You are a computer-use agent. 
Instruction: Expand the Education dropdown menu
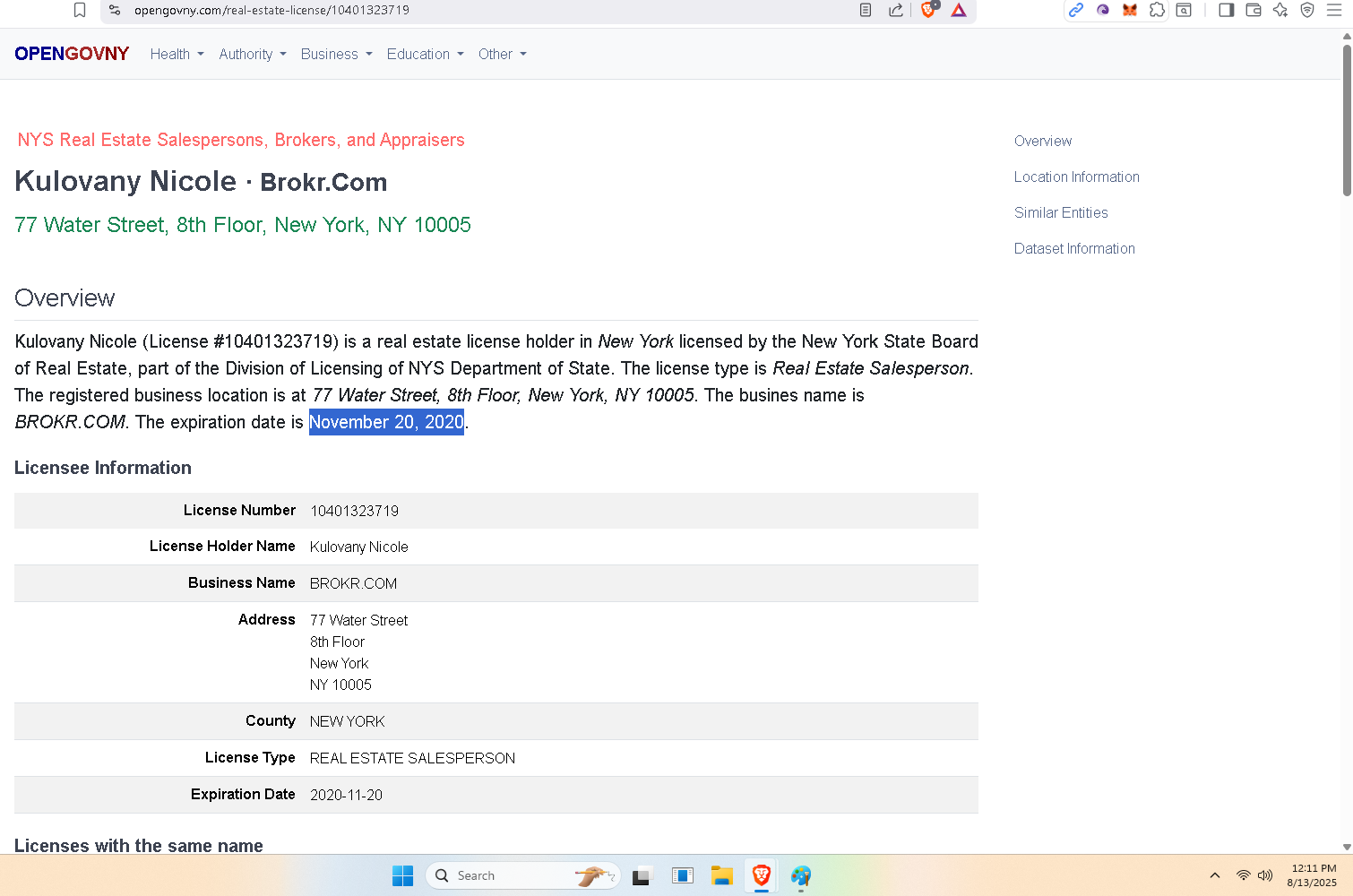pos(426,54)
